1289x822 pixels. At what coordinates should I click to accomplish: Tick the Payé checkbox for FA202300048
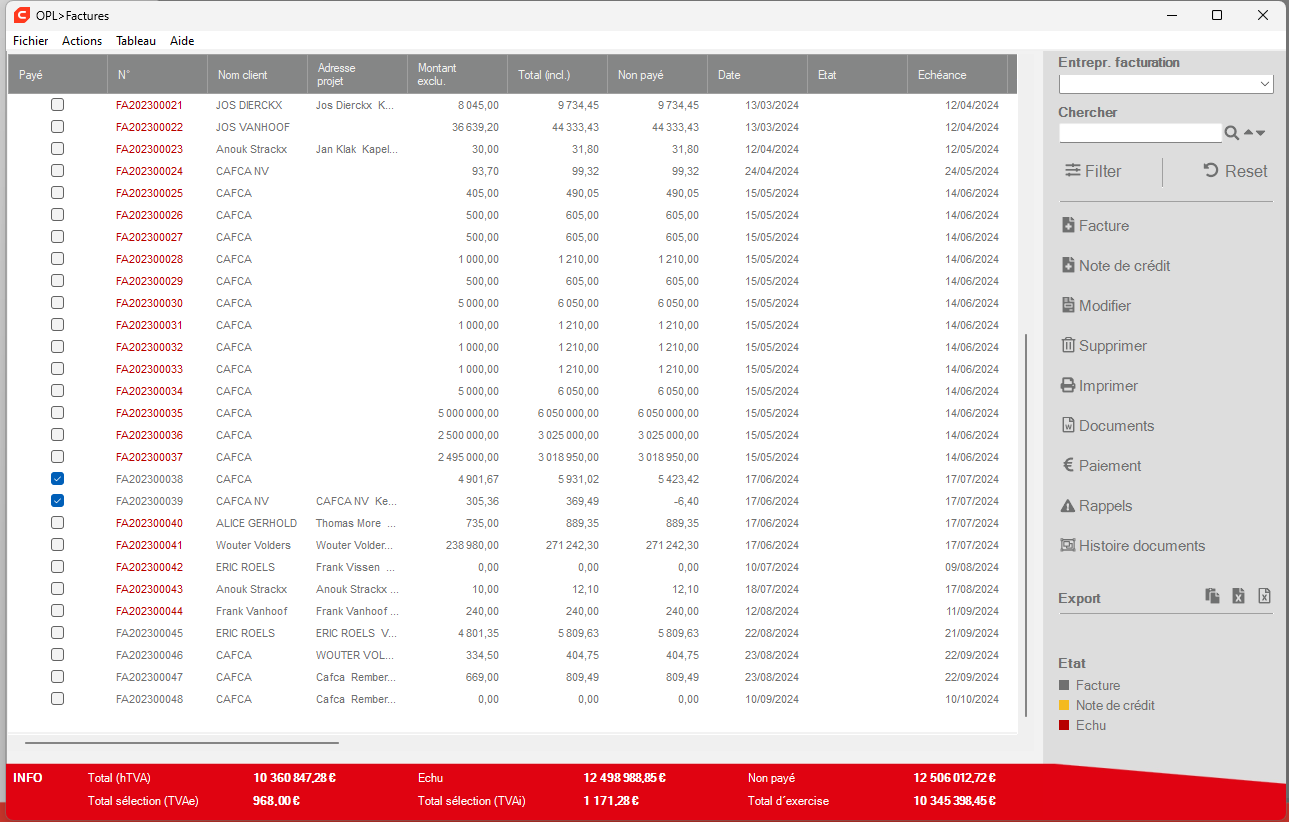click(57, 699)
